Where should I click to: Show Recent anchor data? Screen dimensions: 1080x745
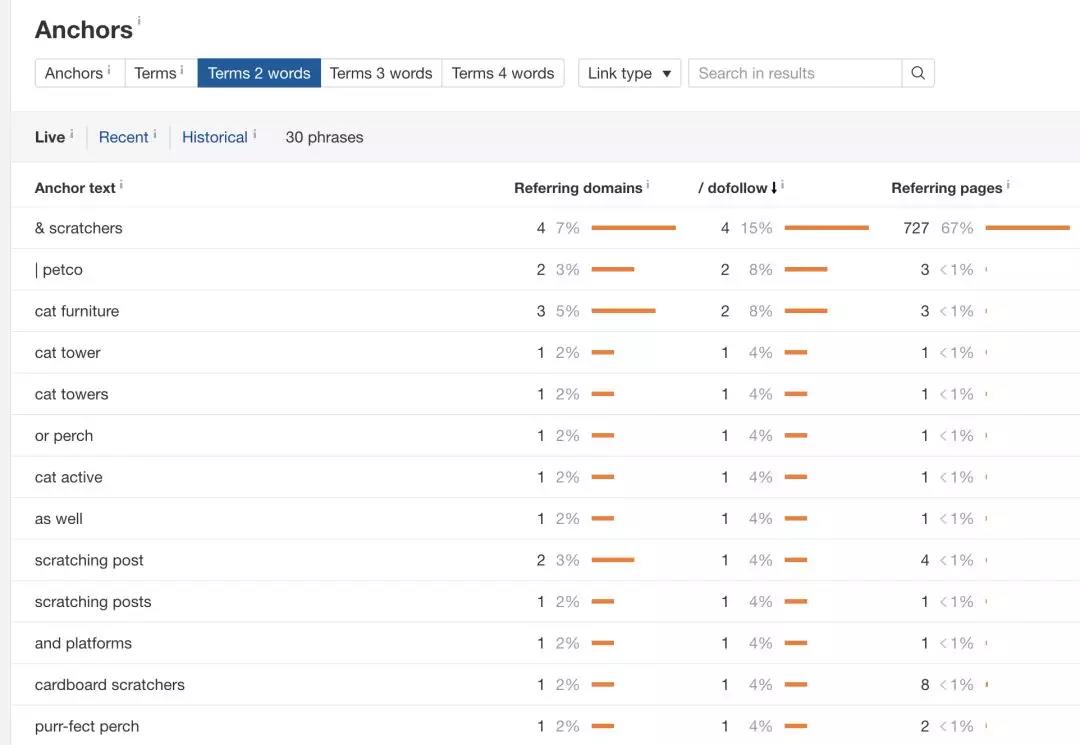[123, 137]
